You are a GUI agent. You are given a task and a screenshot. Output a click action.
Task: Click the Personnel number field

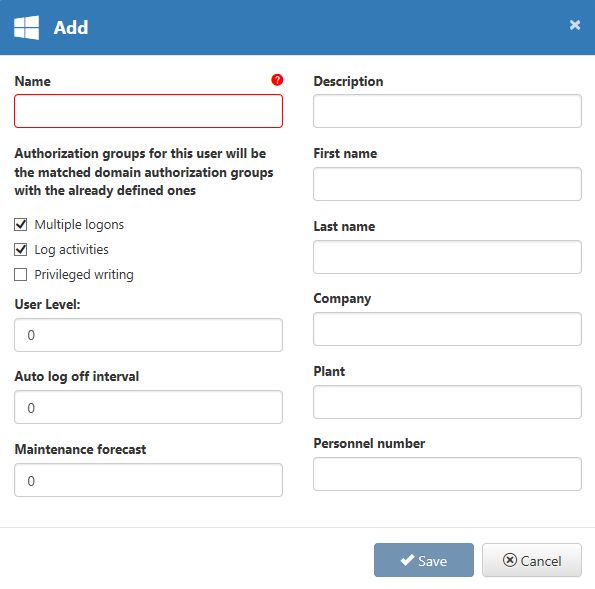tap(447, 474)
